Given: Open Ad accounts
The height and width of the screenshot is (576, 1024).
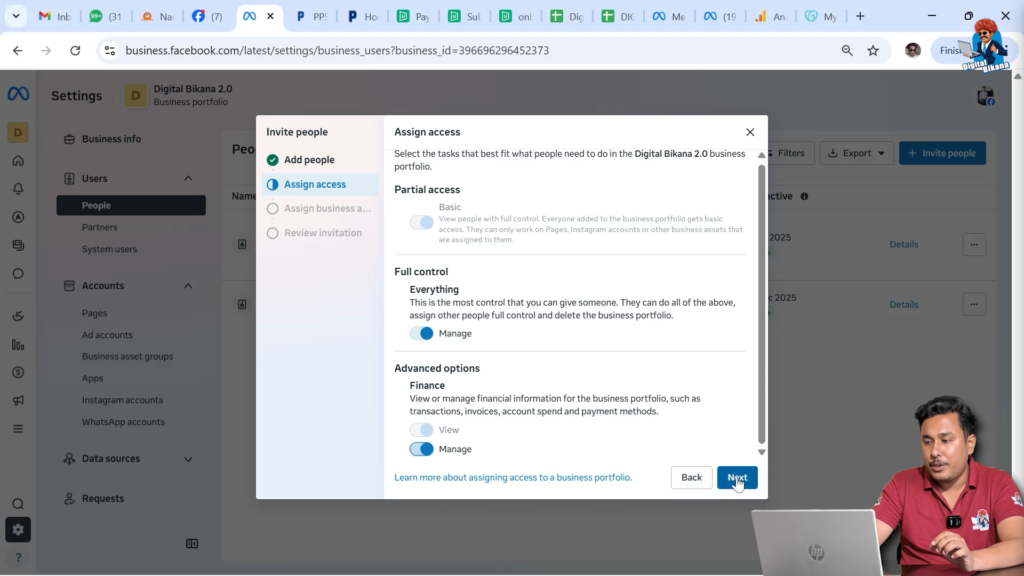Looking at the screenshot, I should pos(107,334).
